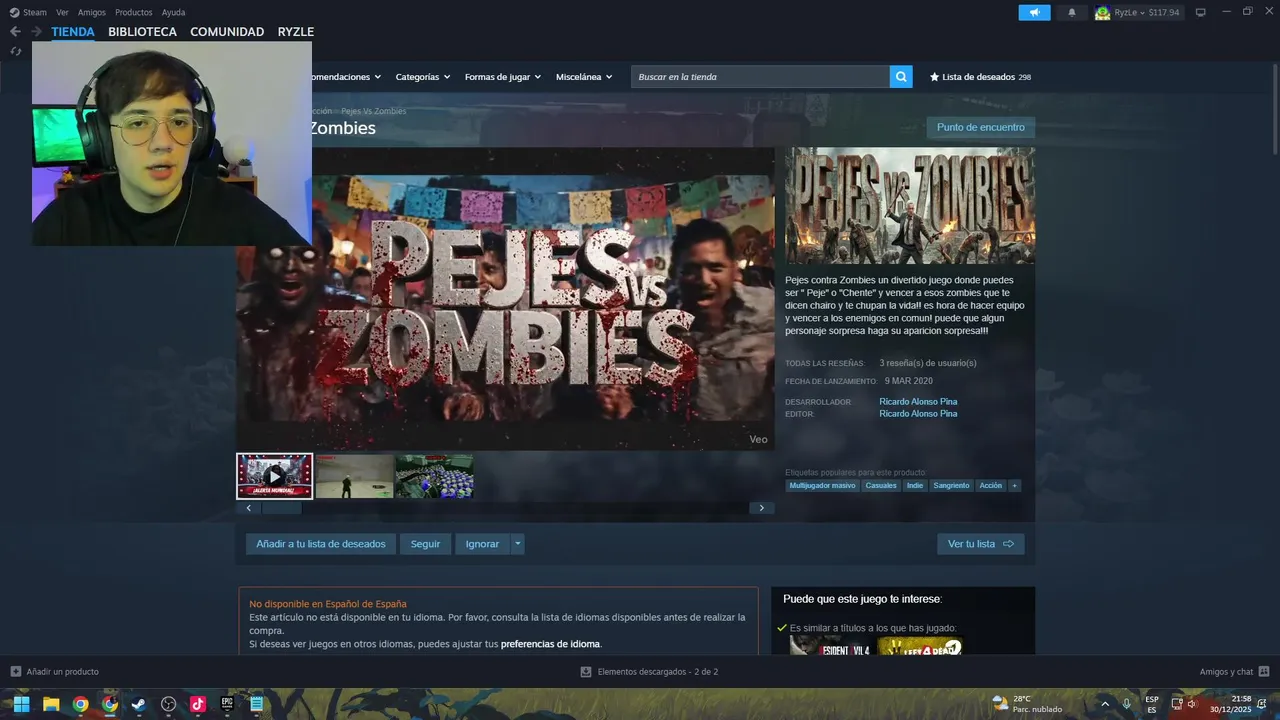1280x720 pixels.
Task: Switch to Big Picture mode icon
Action: 1200,12
